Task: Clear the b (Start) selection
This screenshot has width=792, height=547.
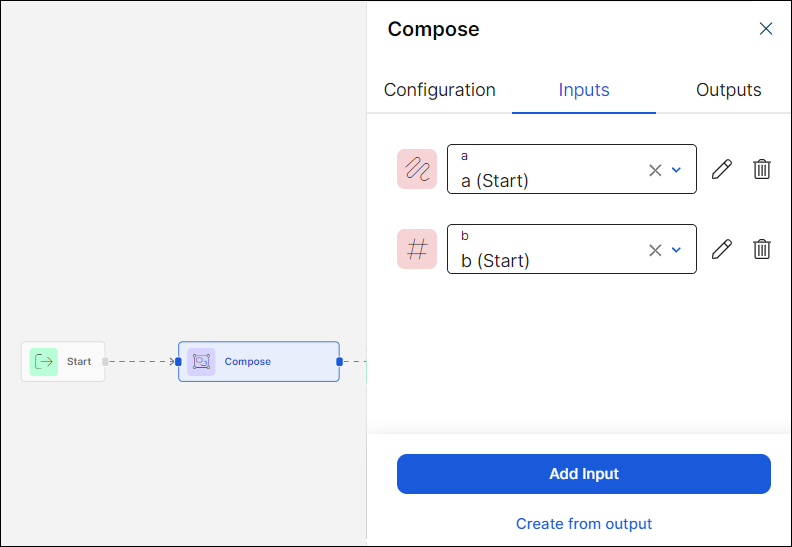Action: 655,250
